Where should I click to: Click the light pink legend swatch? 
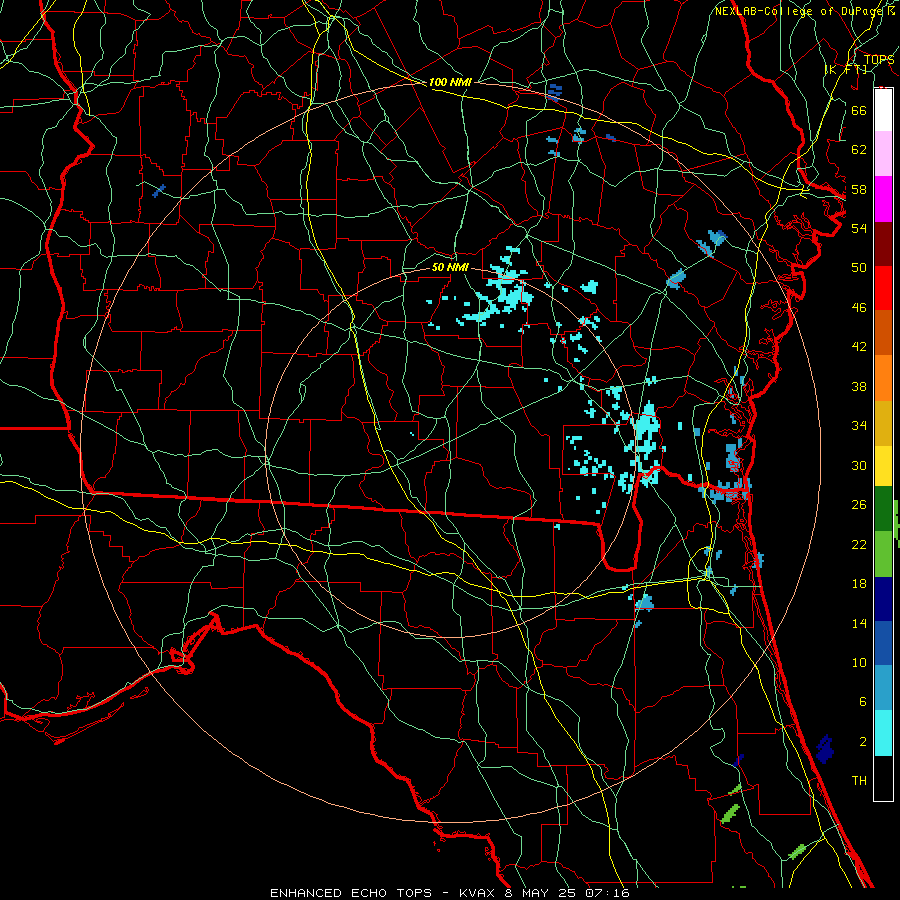(883, 154)
